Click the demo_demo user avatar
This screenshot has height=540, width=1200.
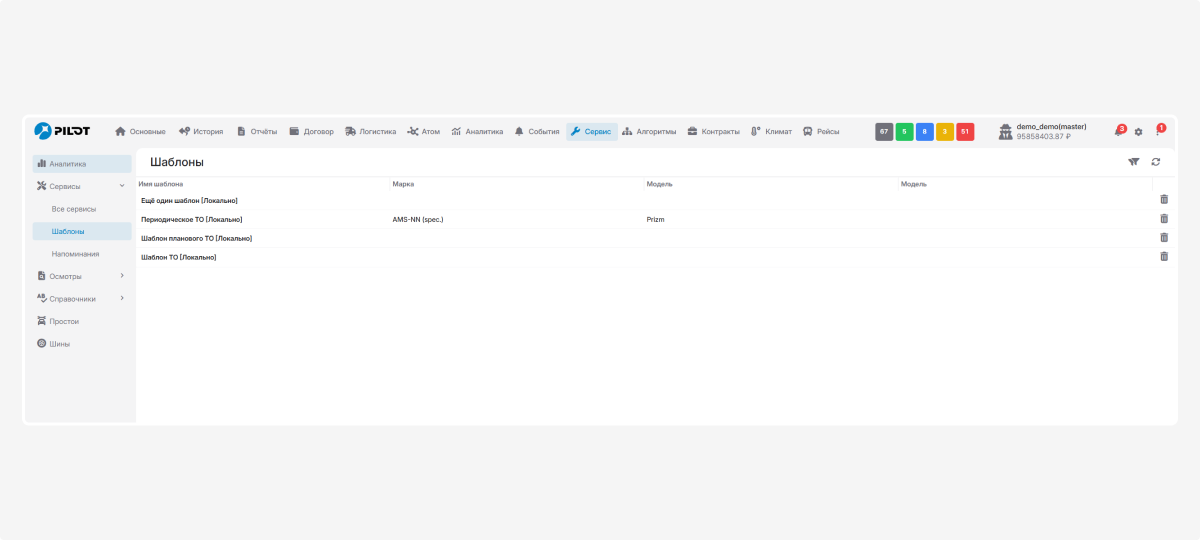click(1005, 132)
